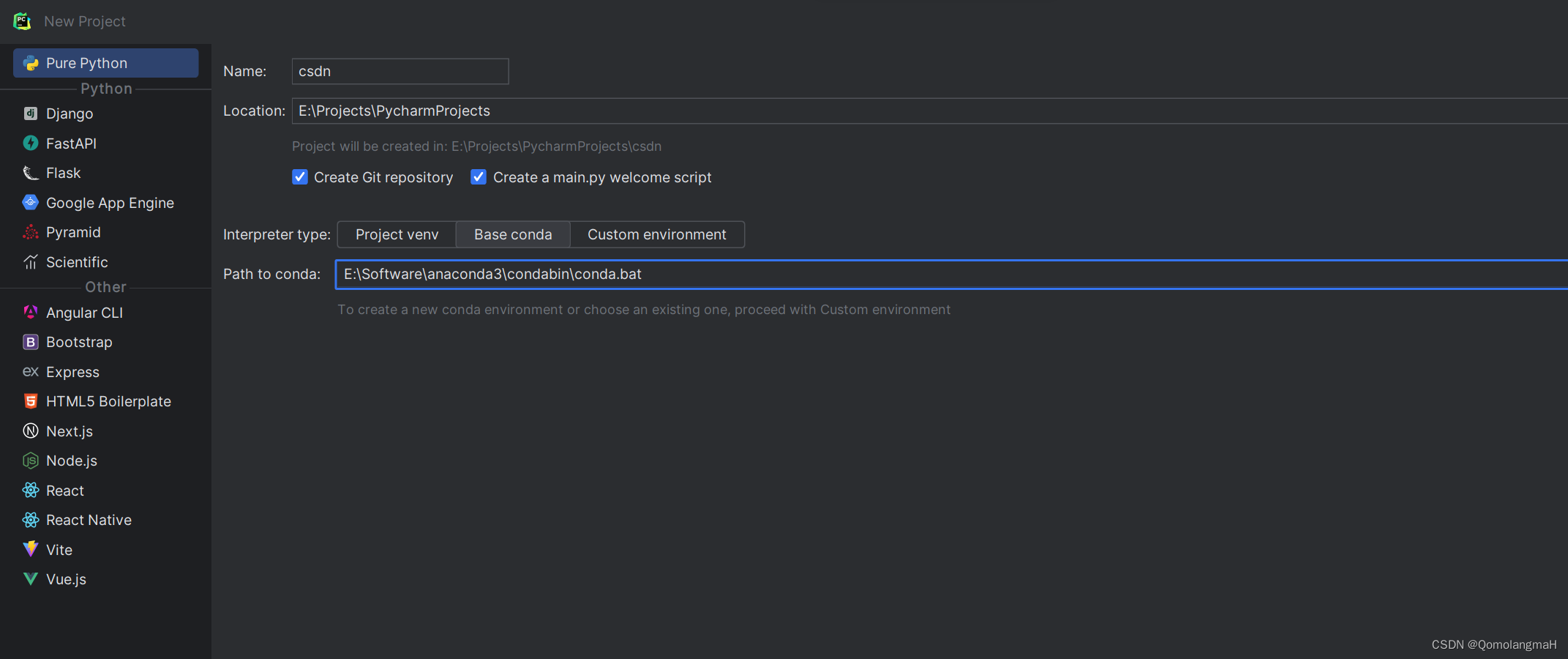The image size is (1568, 659).
Task: Click the New Project window title
Action: [x=85, y=21]
